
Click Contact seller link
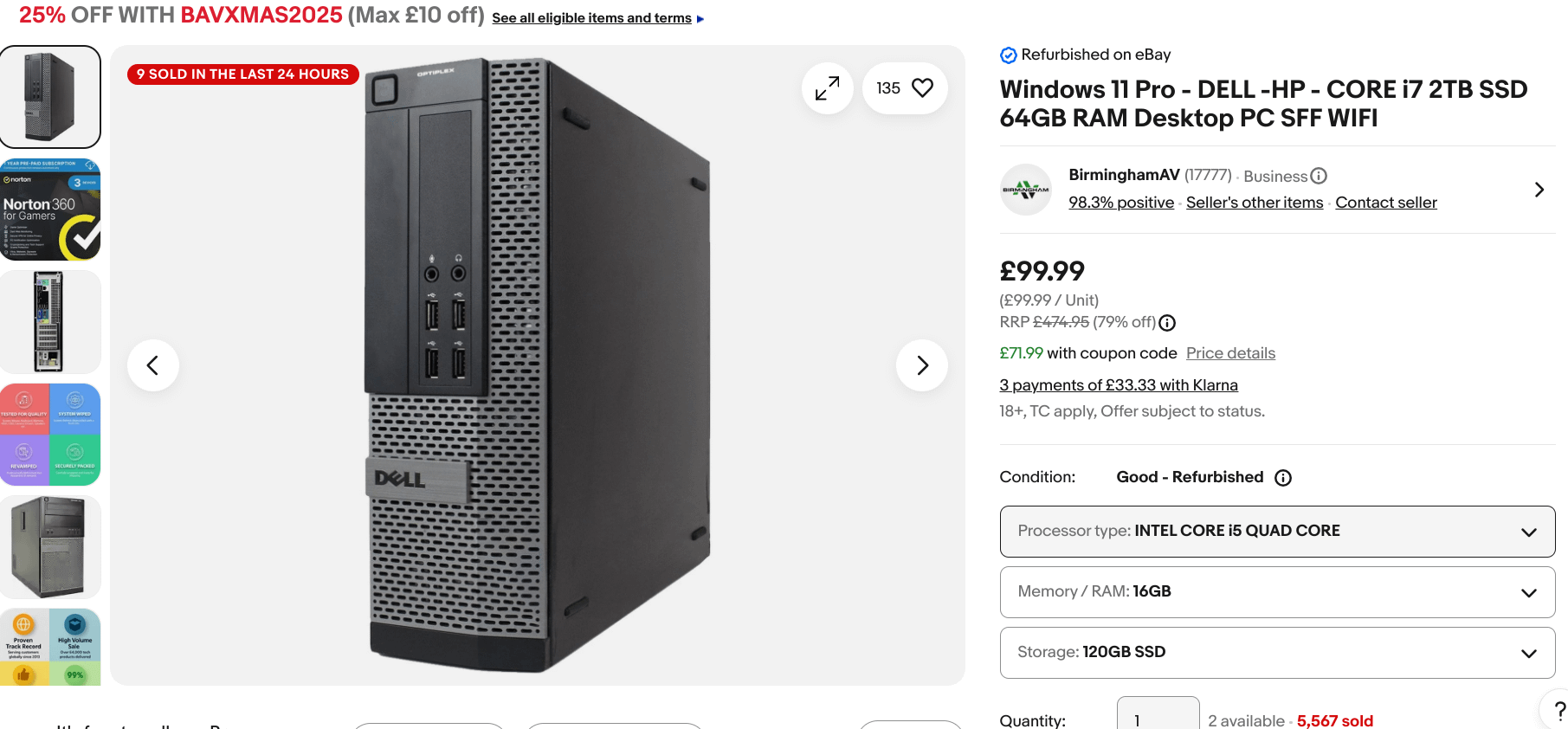(1386, 203)
